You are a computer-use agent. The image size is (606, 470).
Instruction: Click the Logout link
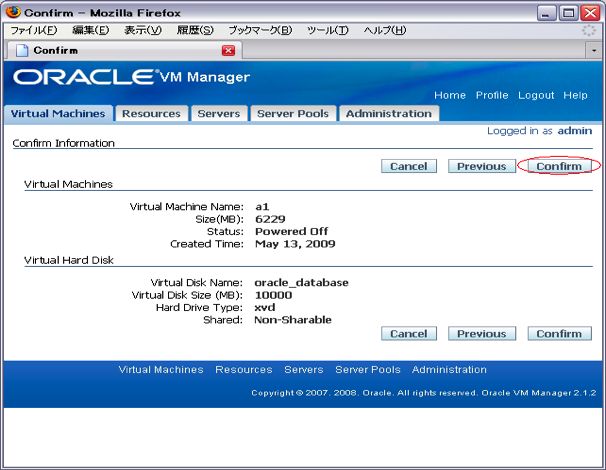pyautogui.click(x=536, y=95)
